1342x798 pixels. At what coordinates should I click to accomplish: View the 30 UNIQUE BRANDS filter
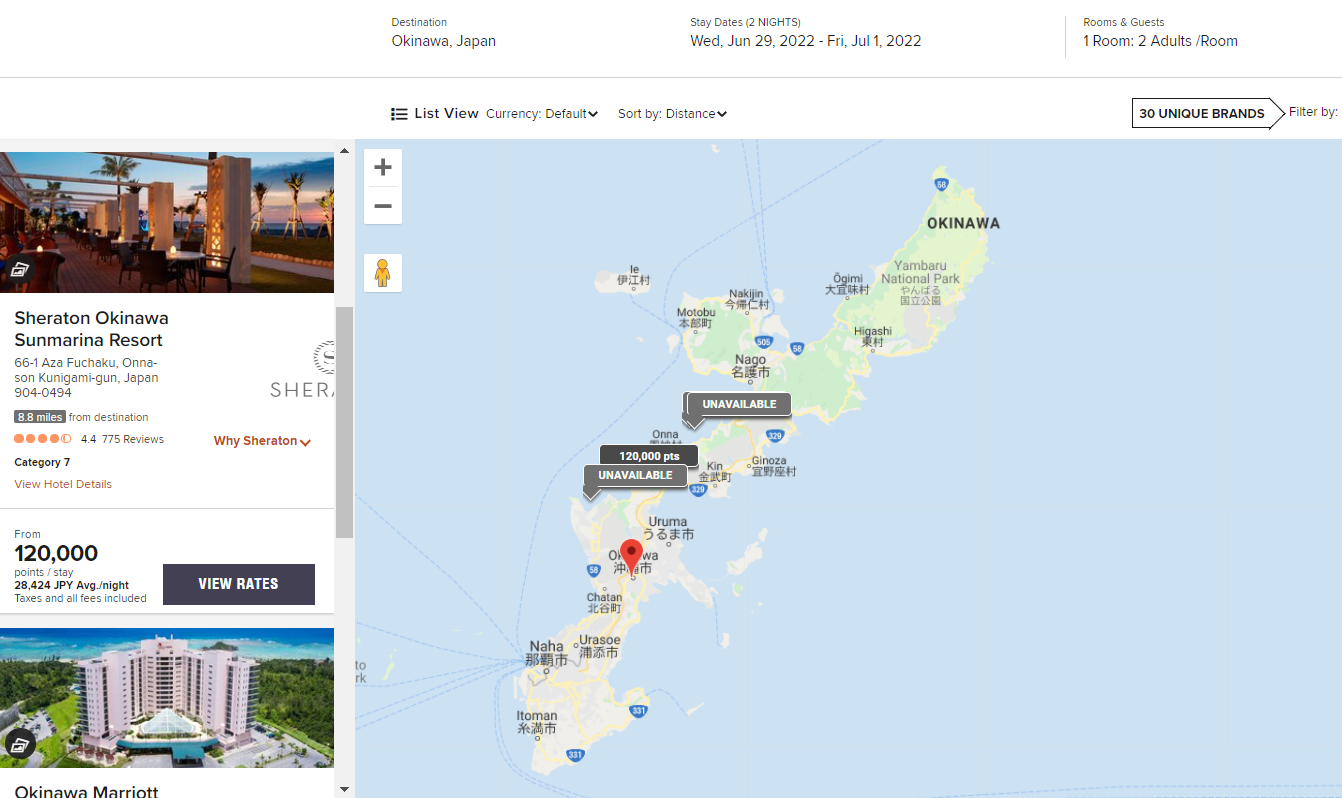pyautogui.click(x=1201, y=113)
